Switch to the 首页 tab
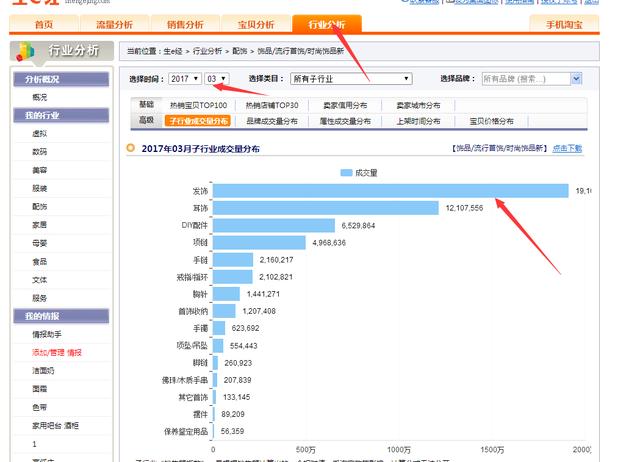640x462 pixels. 44,24
